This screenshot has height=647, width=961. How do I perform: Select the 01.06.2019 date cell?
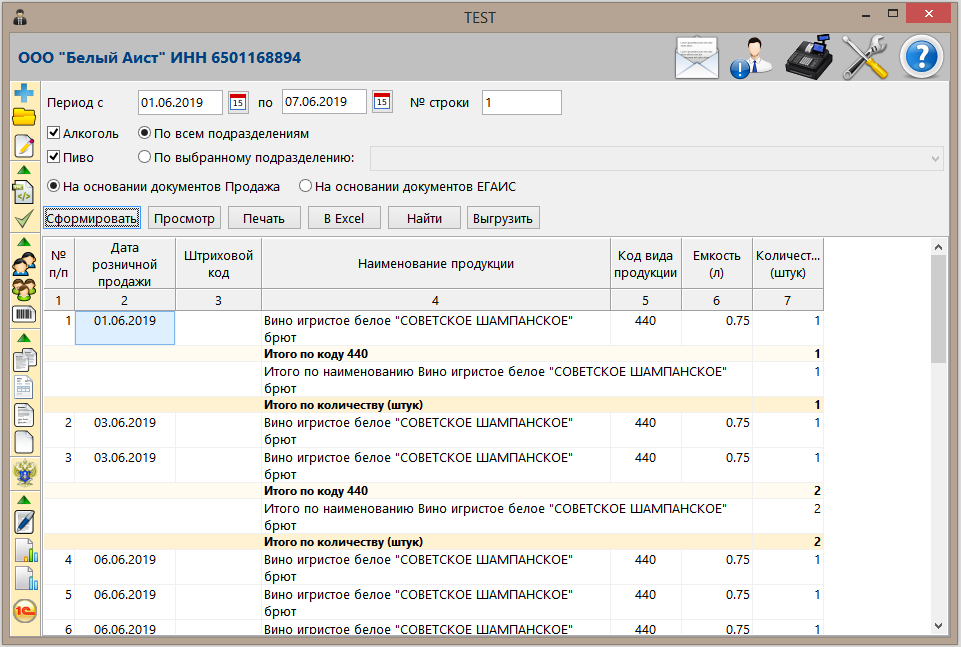(x=125, y=328)
